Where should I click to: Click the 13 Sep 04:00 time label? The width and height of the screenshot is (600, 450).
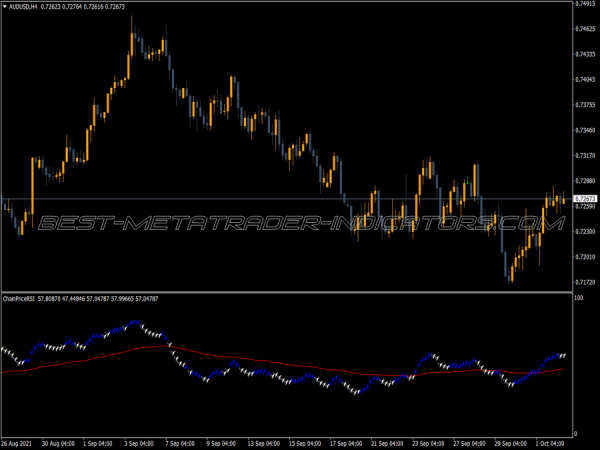264,444
